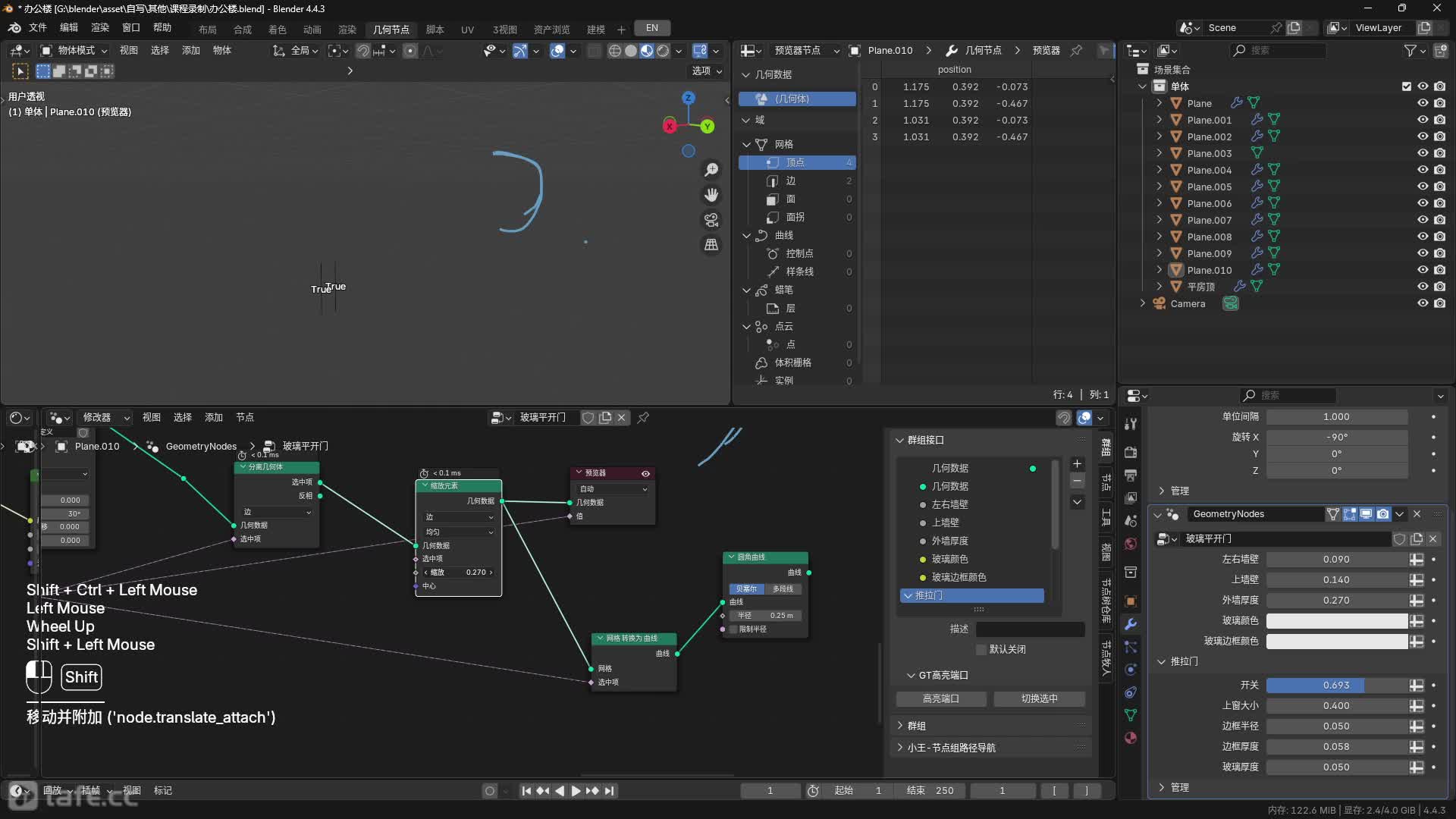The image size is (1456, 819).
Task: Open the 渲染 menu
Action: click(x=100, y=28)
